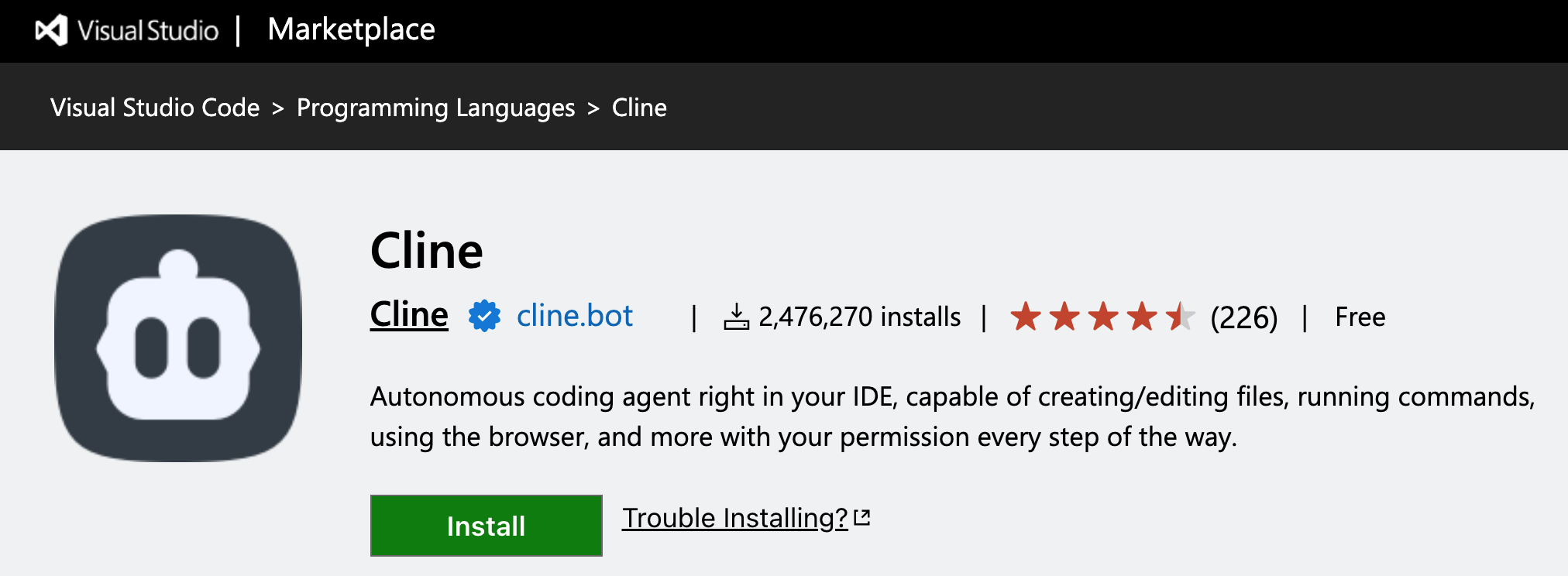Screen dimensions: 1568x576
Task: Click the Cline breadcrumb item
Action: [x=639, y=108]
